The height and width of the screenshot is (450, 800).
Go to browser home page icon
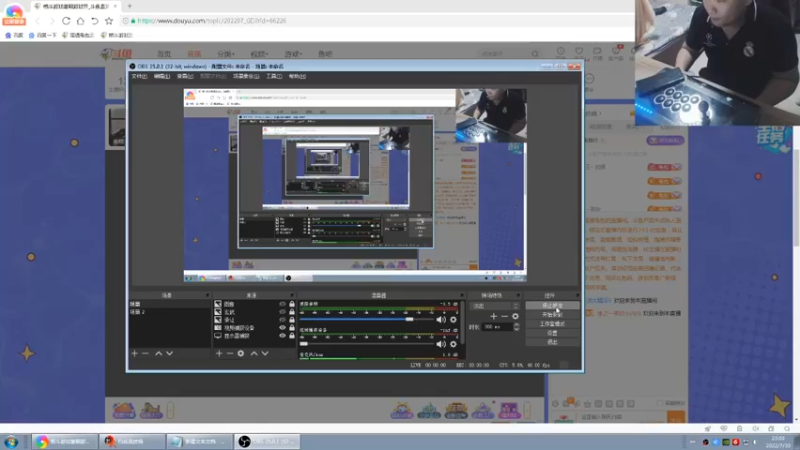tap(81, 21)
